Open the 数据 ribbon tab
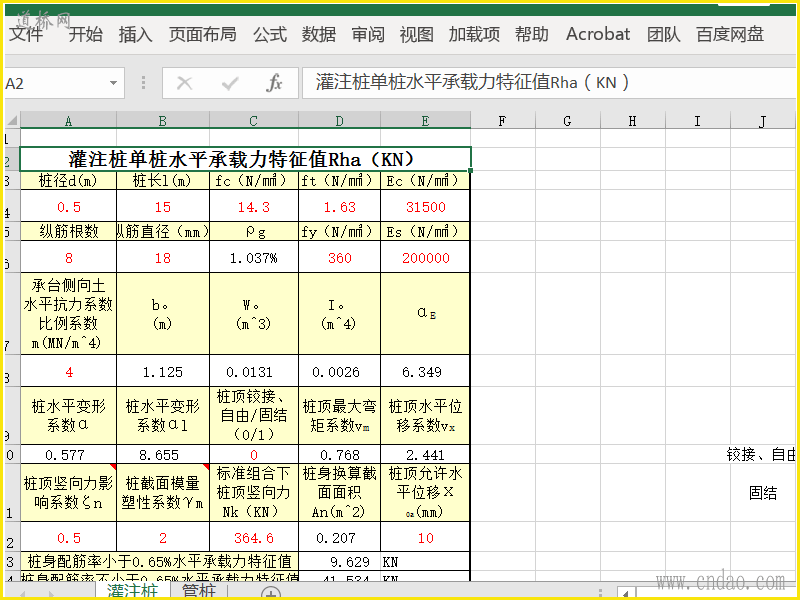The width and height of the screenshot is (800, 600). coord(318,34)
